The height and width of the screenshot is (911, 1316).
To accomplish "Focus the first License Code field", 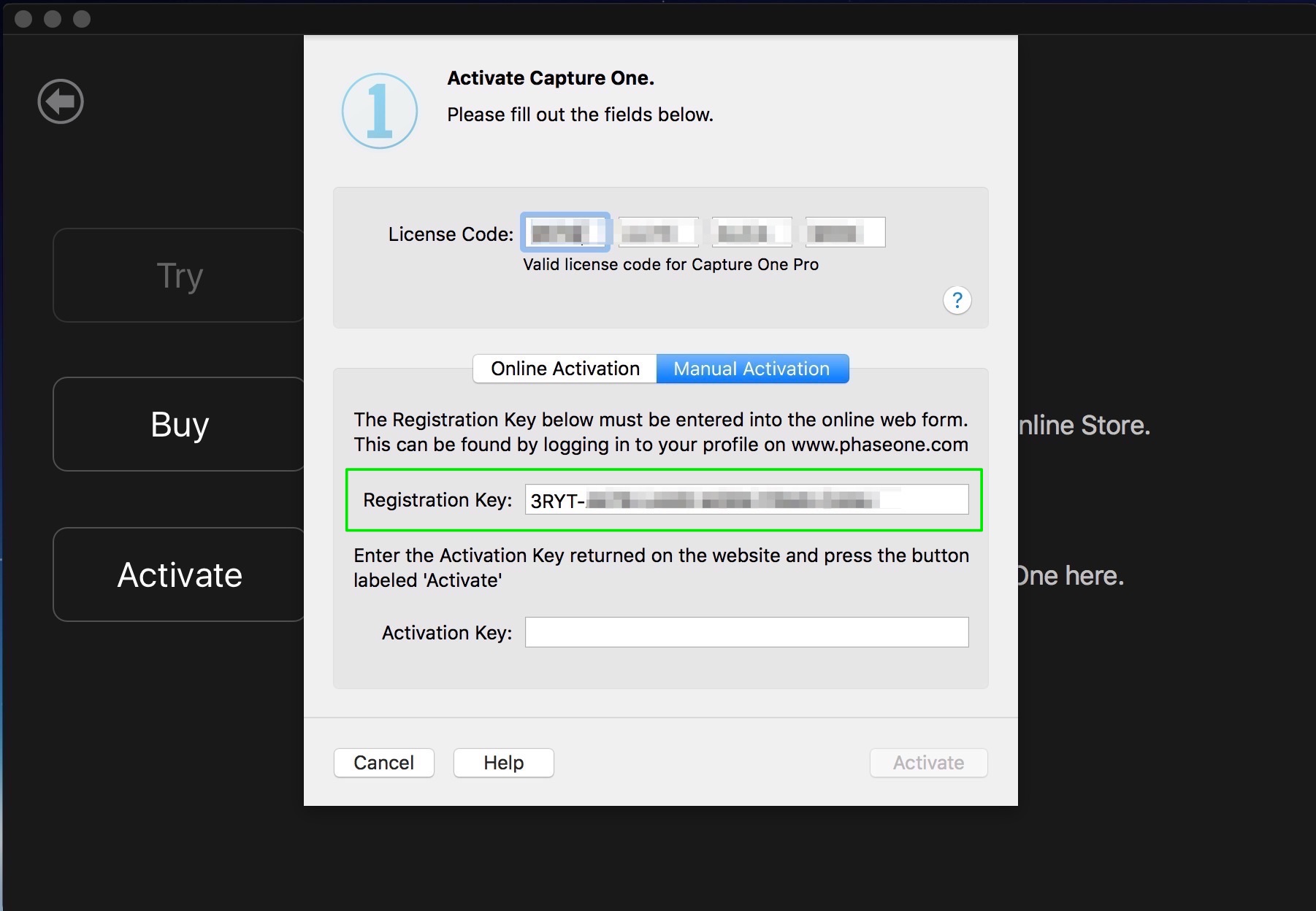I will coord(565,232).
